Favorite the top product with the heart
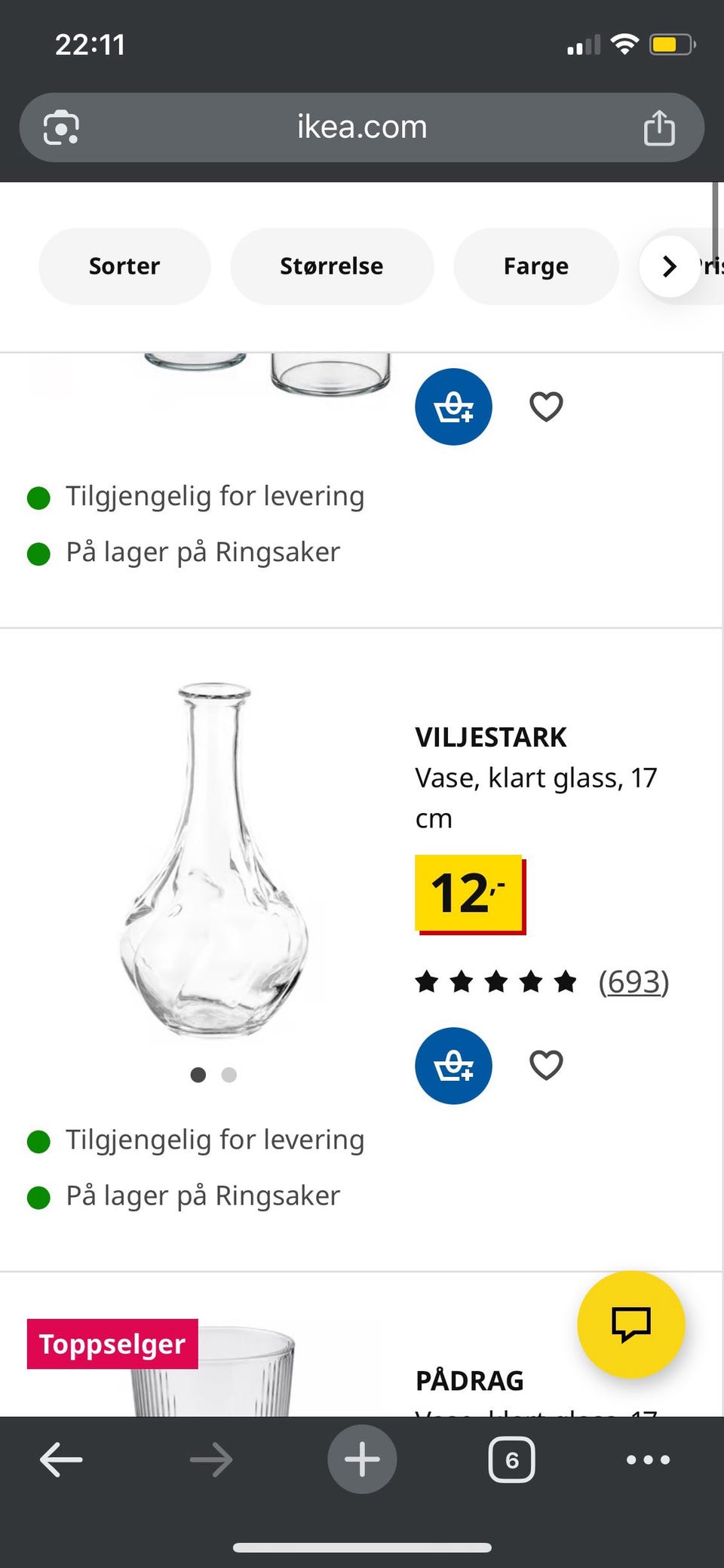The width and height of the screenshot is (724, 1568). tap(545, 407)
